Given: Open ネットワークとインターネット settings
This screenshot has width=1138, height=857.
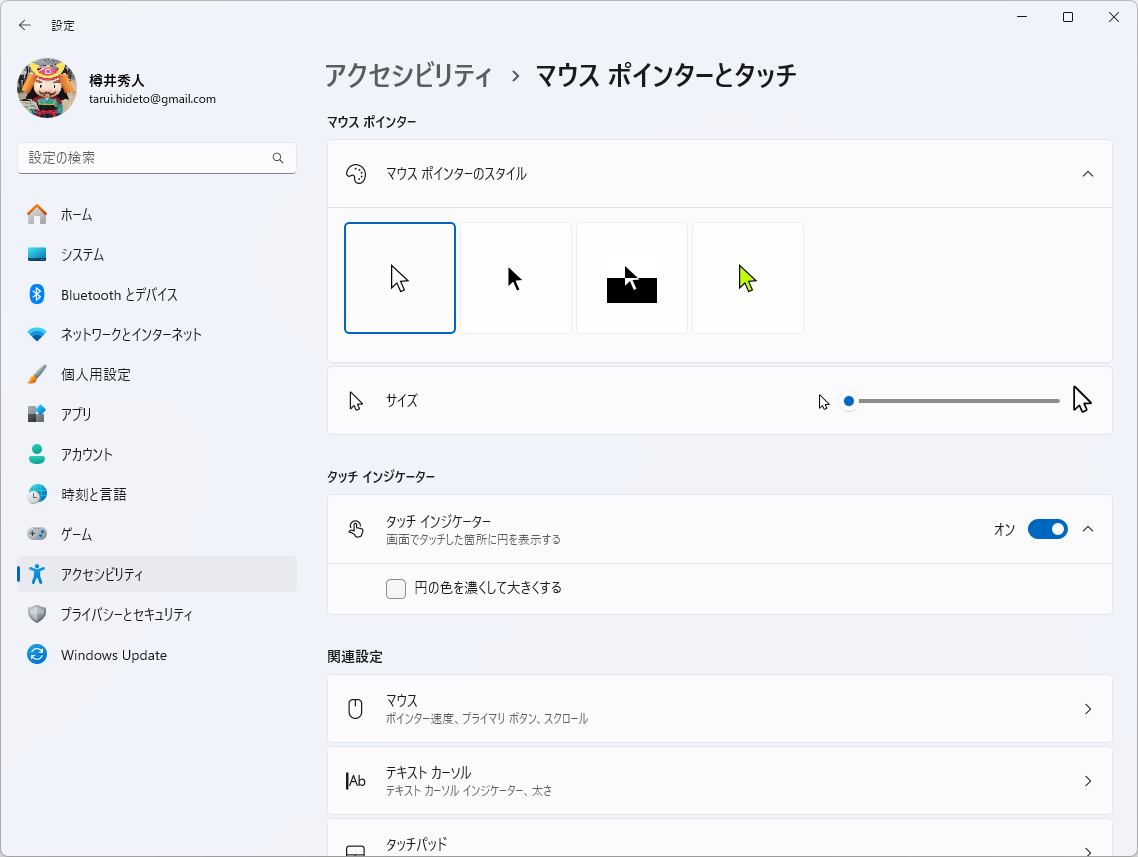Looking at the screenshot, I should [x=136, y=334].
